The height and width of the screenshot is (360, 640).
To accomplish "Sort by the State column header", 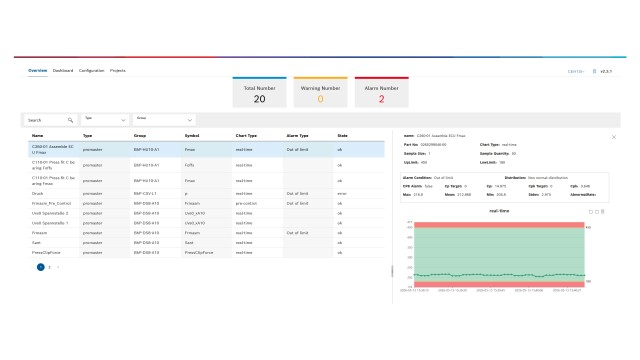I will (342, 136).
